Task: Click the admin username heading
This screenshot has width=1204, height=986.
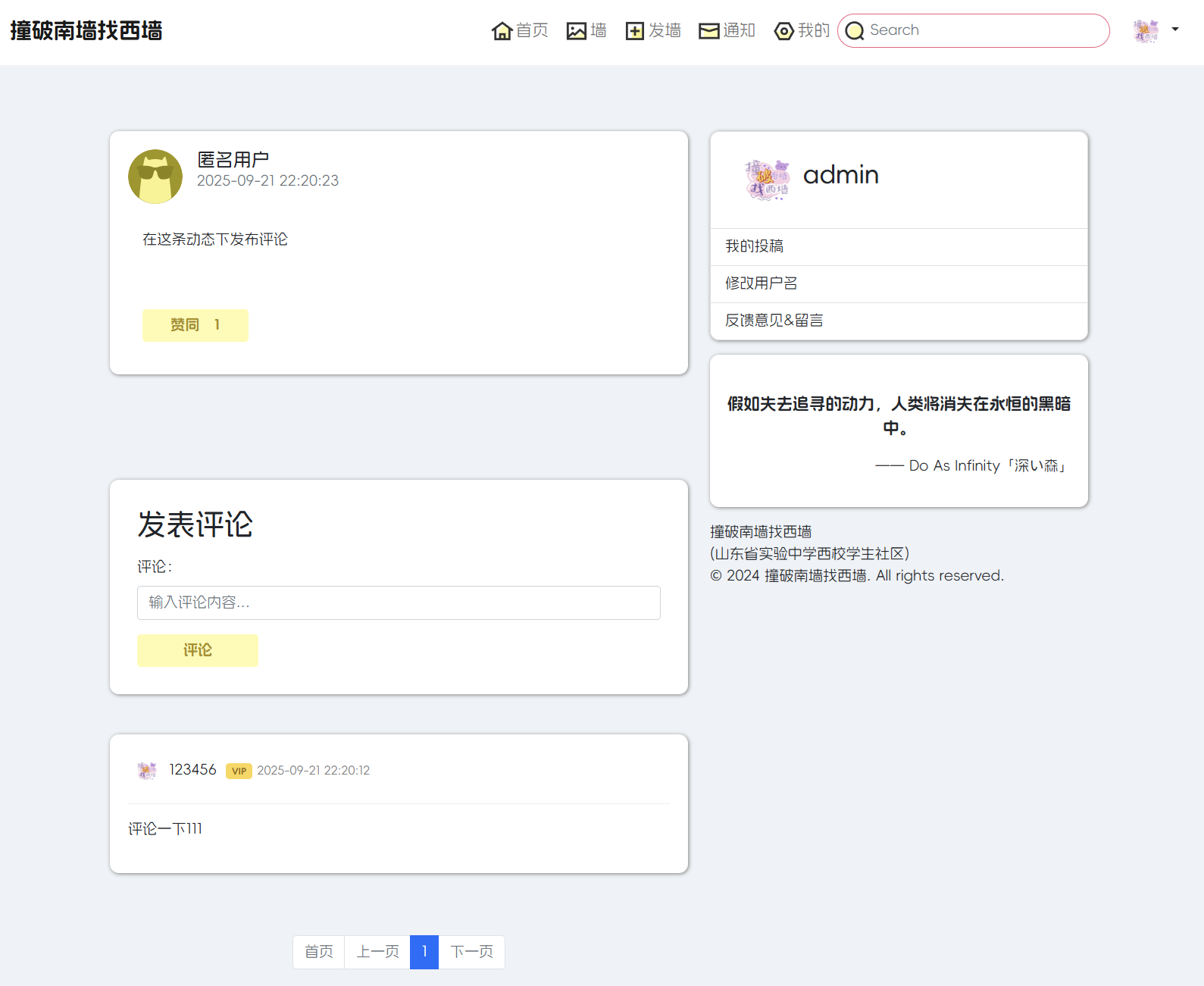Action: click(841, 175)
